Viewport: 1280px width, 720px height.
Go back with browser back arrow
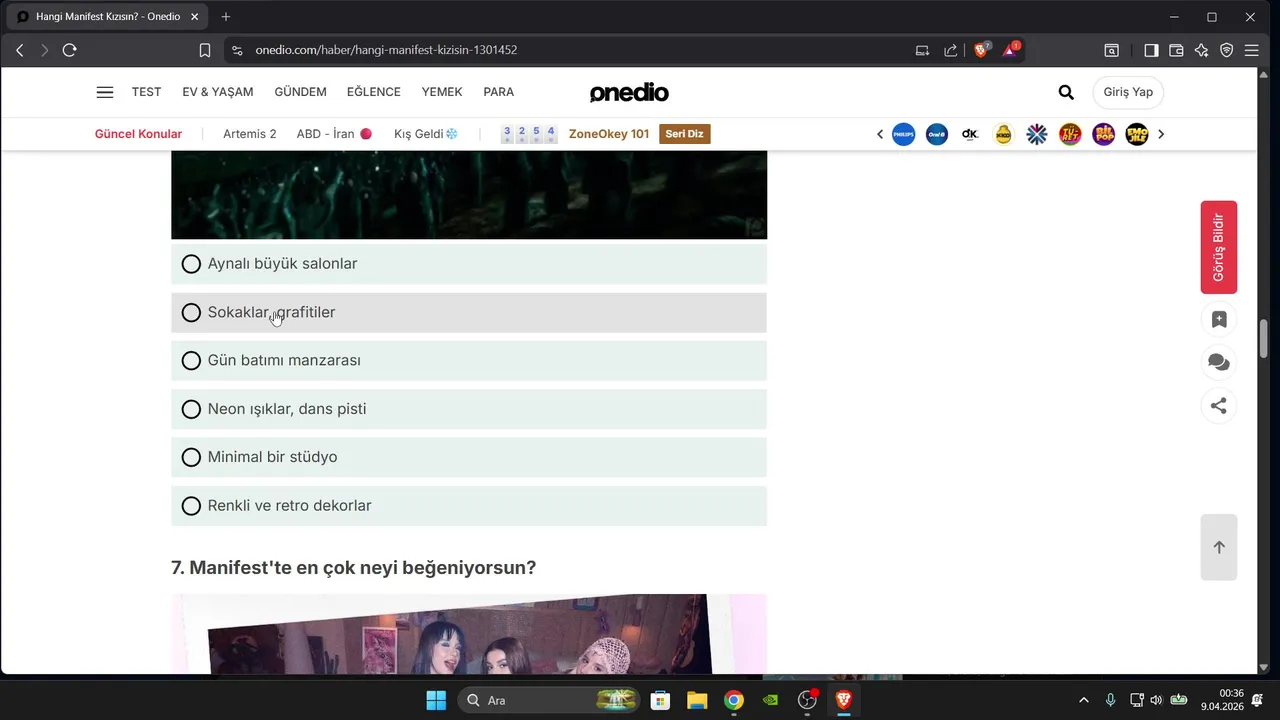click(19, 50)
